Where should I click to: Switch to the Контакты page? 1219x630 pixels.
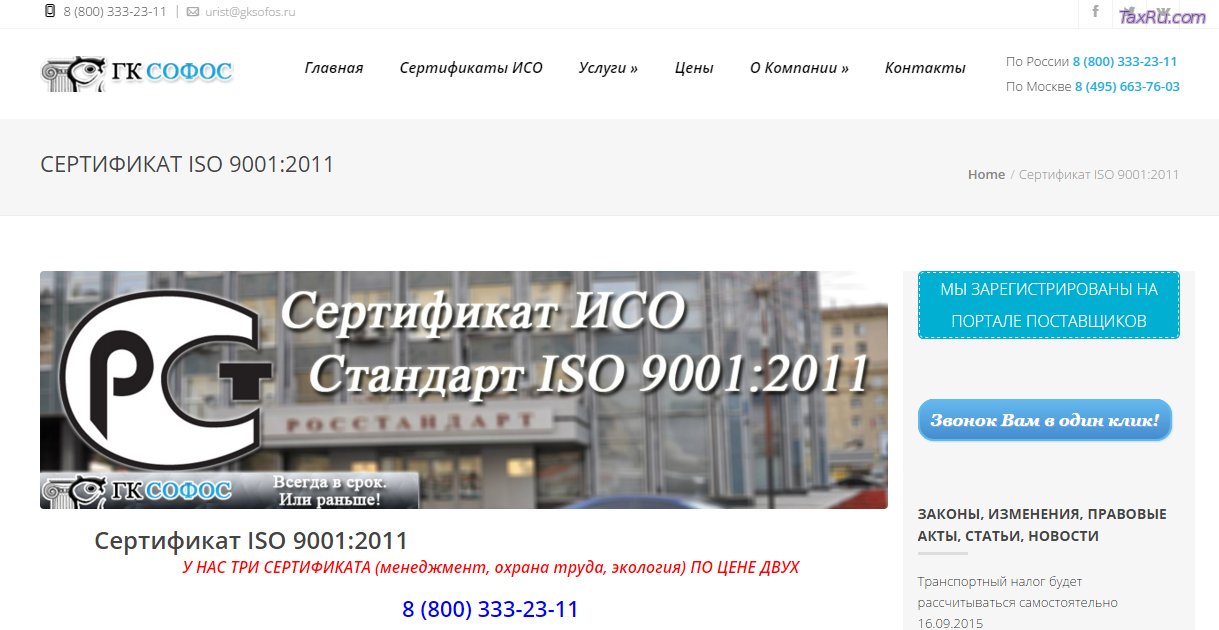pos(924,67)
